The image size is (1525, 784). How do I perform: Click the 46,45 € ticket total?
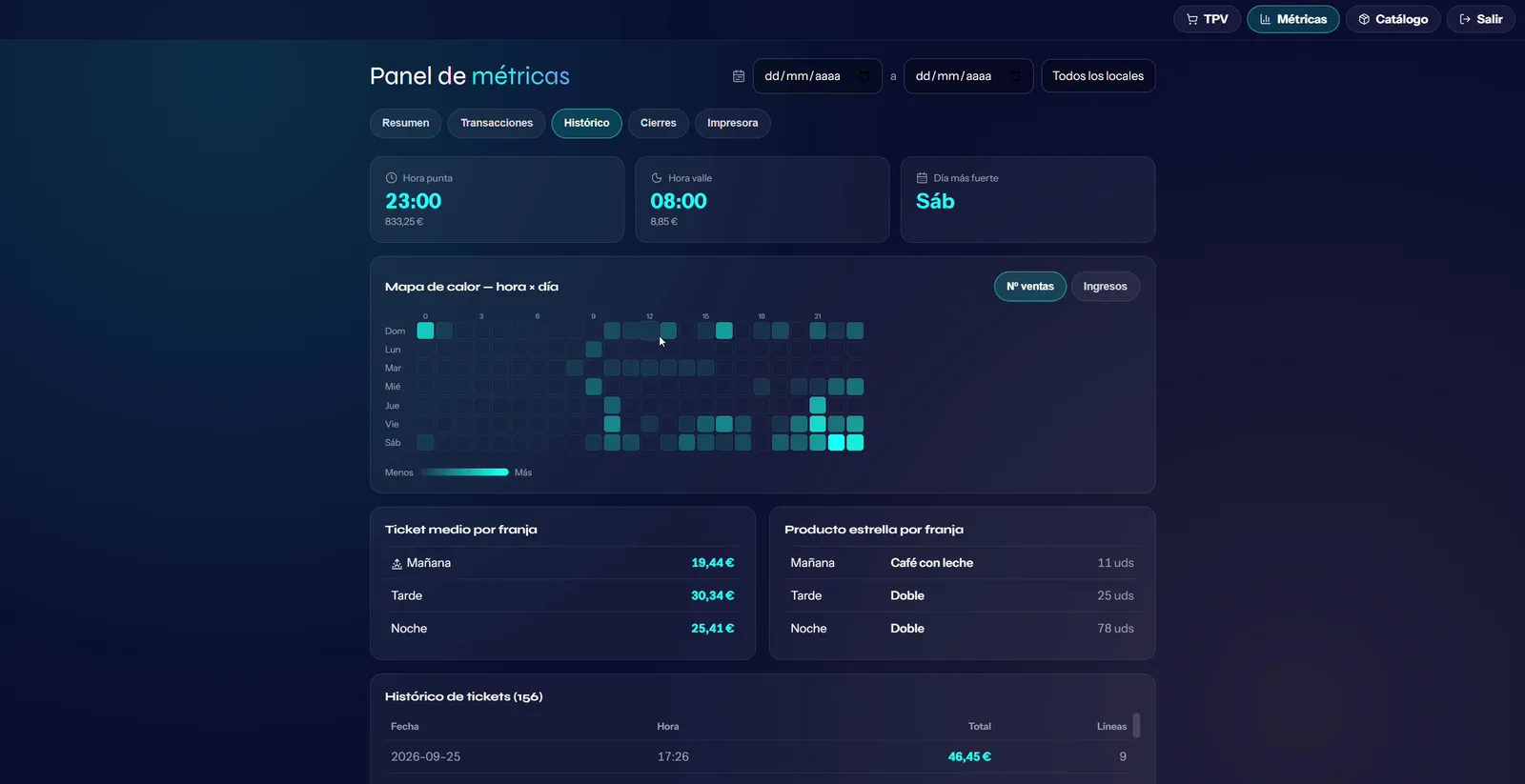969,756
